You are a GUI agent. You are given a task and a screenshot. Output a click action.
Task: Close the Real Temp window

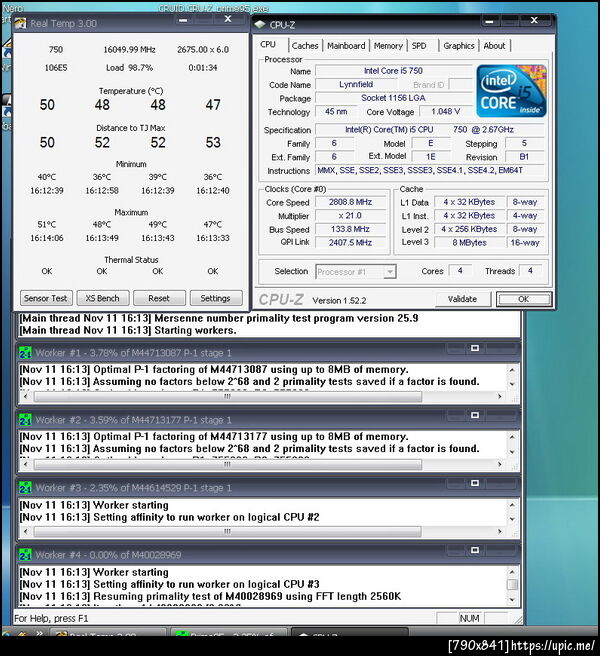pos(228,19)
